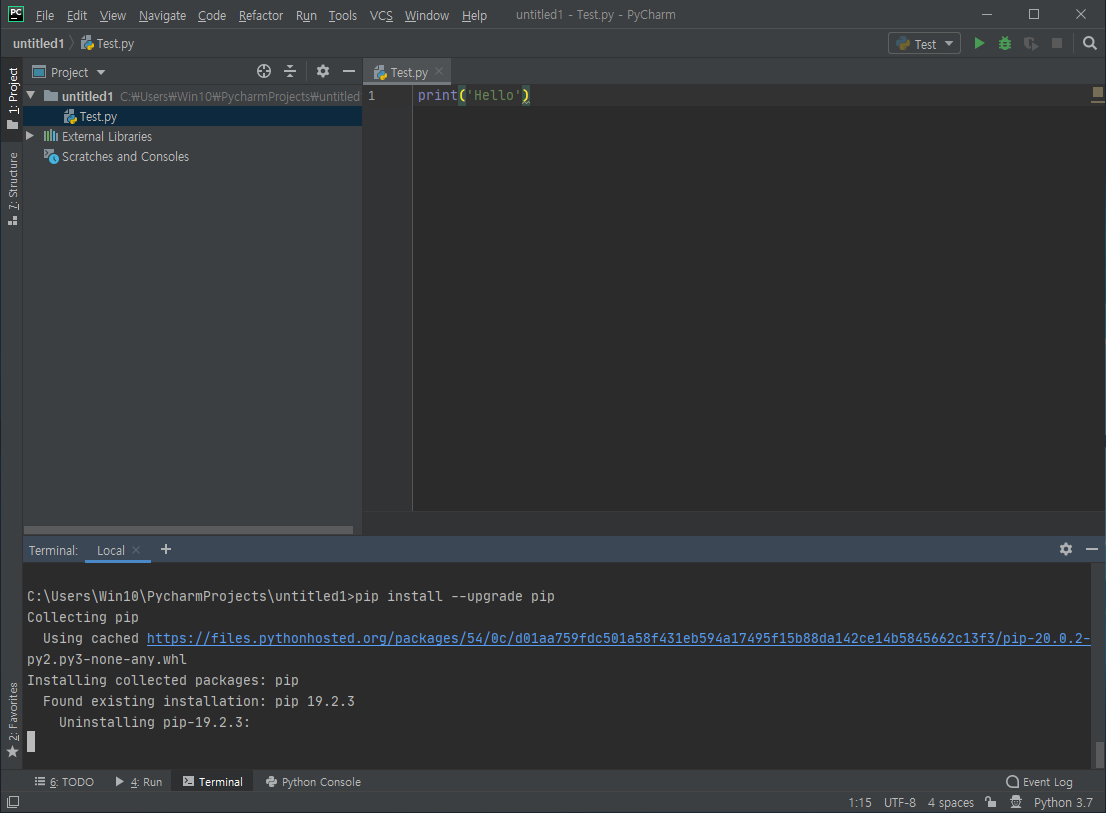Click the terminal vertical scrollbar thumb

[1100, 754]
